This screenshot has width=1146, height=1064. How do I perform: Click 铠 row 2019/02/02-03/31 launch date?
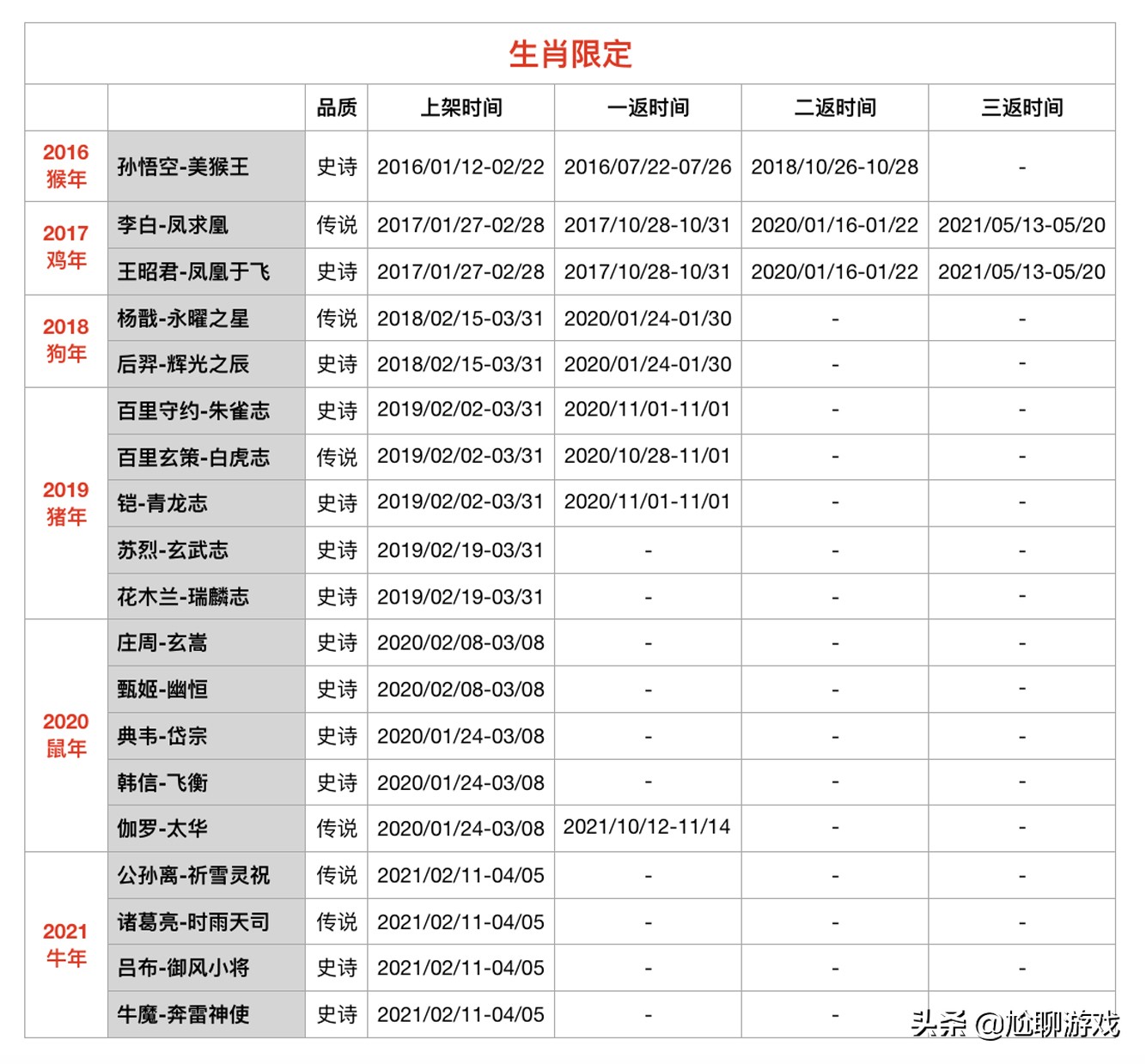tap(461, 502)
